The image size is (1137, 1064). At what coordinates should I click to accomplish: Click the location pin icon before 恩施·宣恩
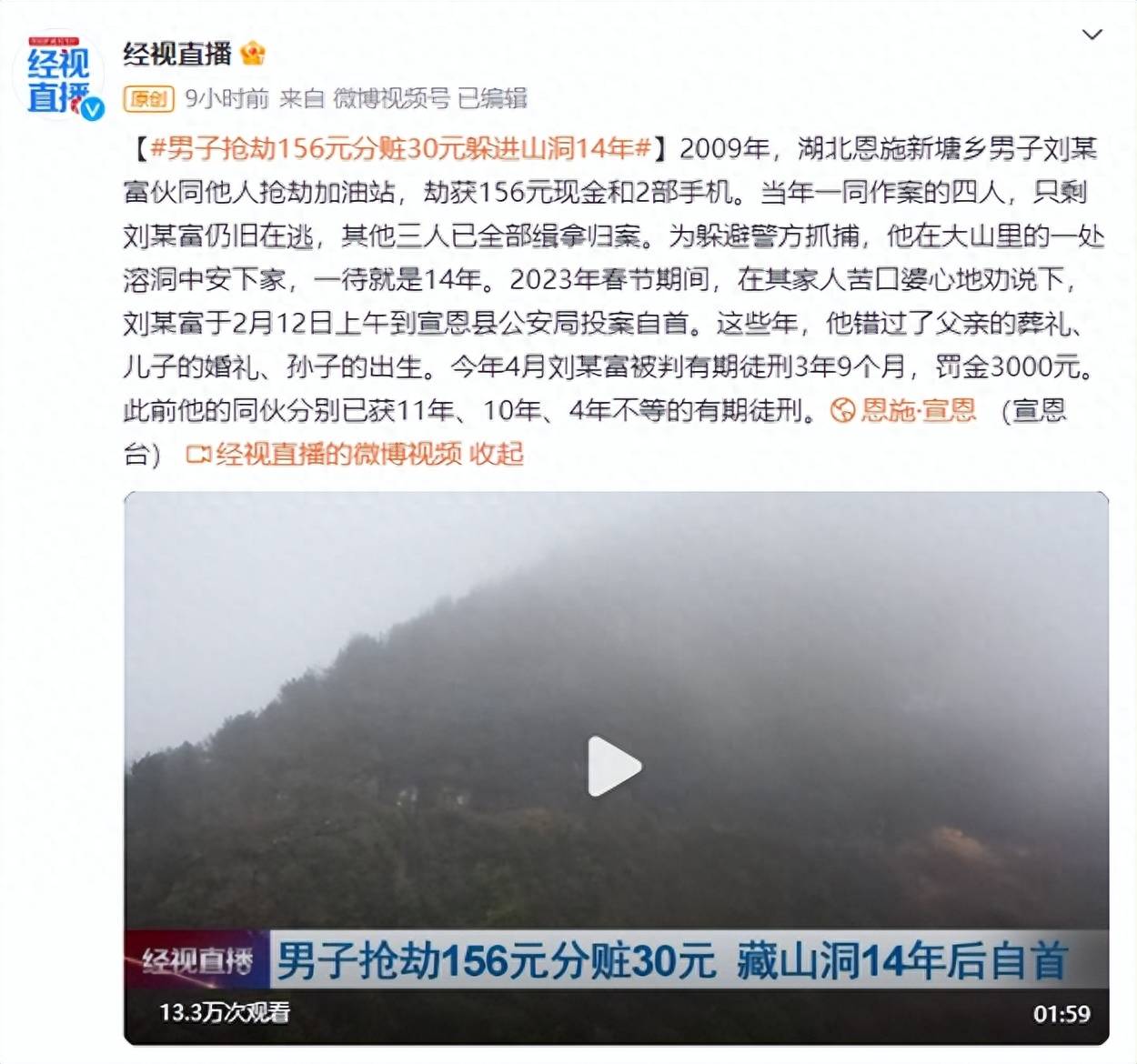point(842,410)
